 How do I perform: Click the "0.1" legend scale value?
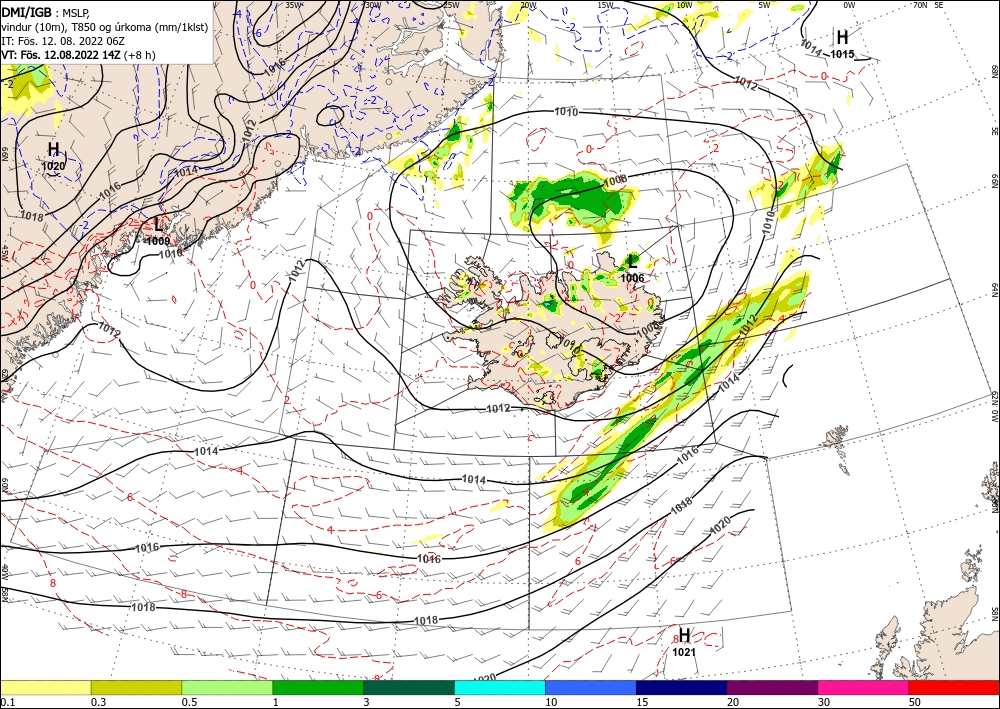[6, 702]
